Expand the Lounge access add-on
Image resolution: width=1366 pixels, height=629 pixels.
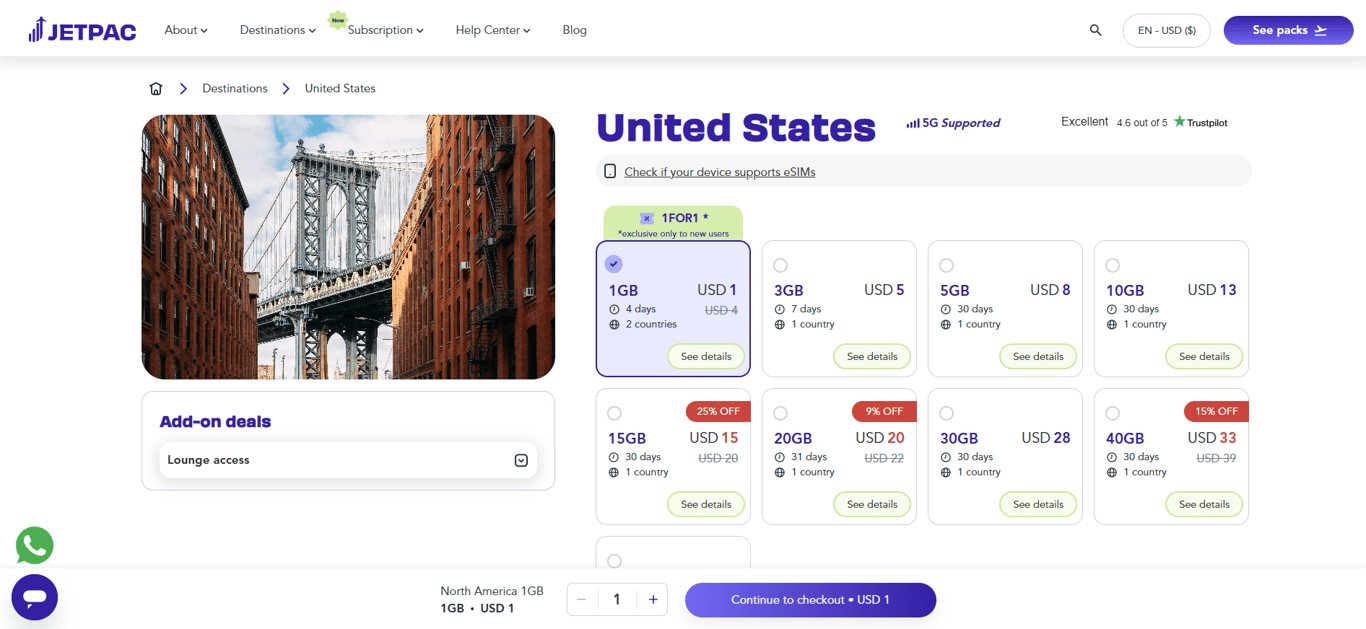[x=348, y=460]
